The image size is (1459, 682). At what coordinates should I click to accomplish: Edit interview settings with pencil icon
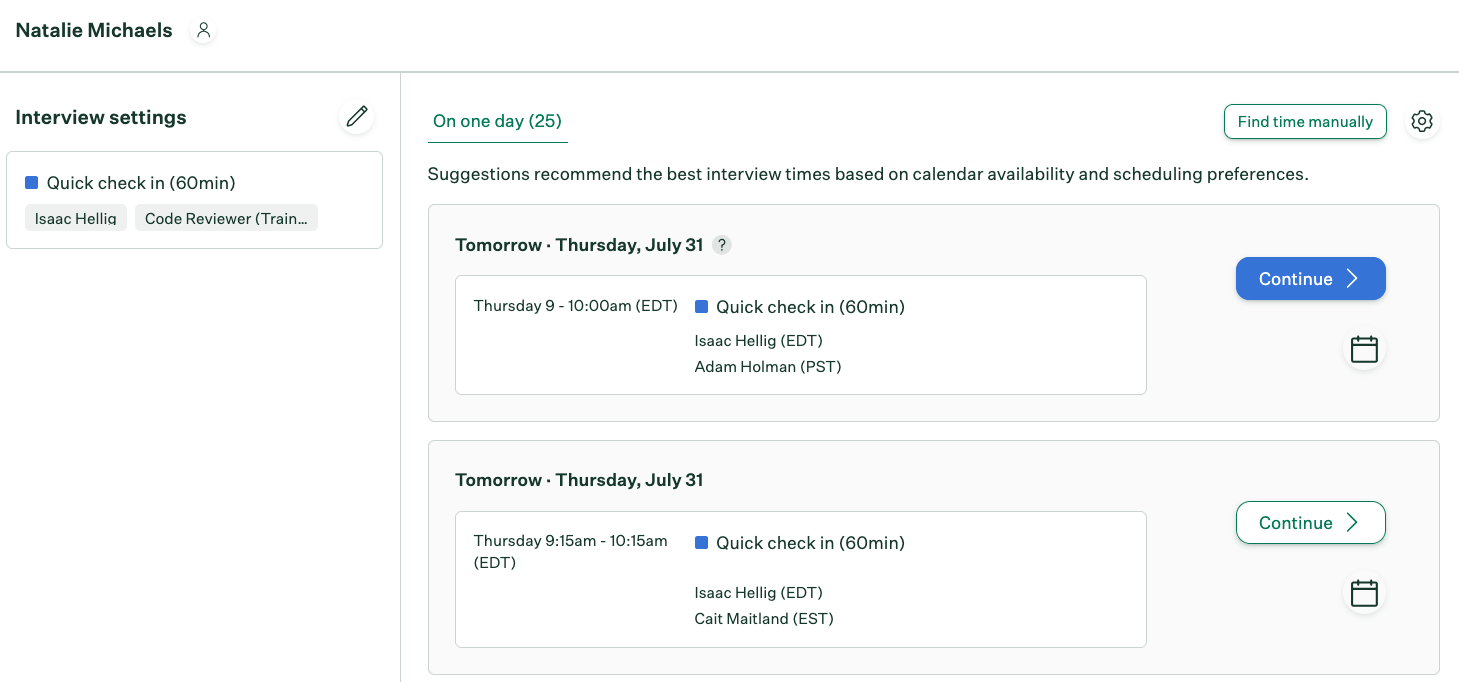pyautogui.click(x=357, y=117)
